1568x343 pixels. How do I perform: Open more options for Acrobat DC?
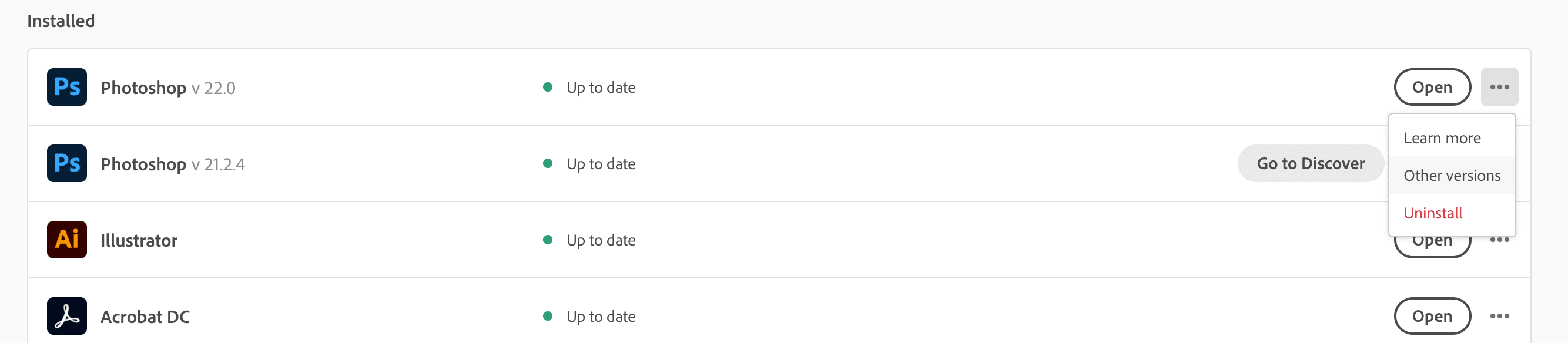tap(1499, 316)
